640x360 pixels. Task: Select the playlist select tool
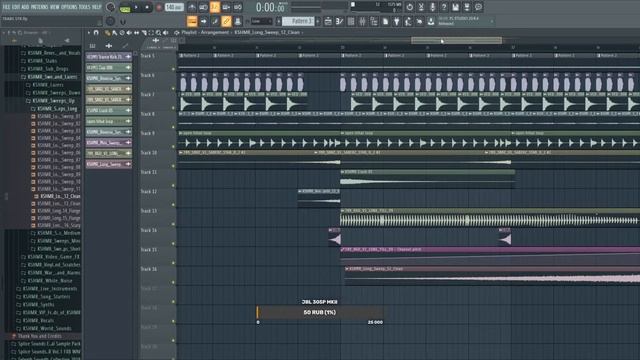click(x=151, y=33)
